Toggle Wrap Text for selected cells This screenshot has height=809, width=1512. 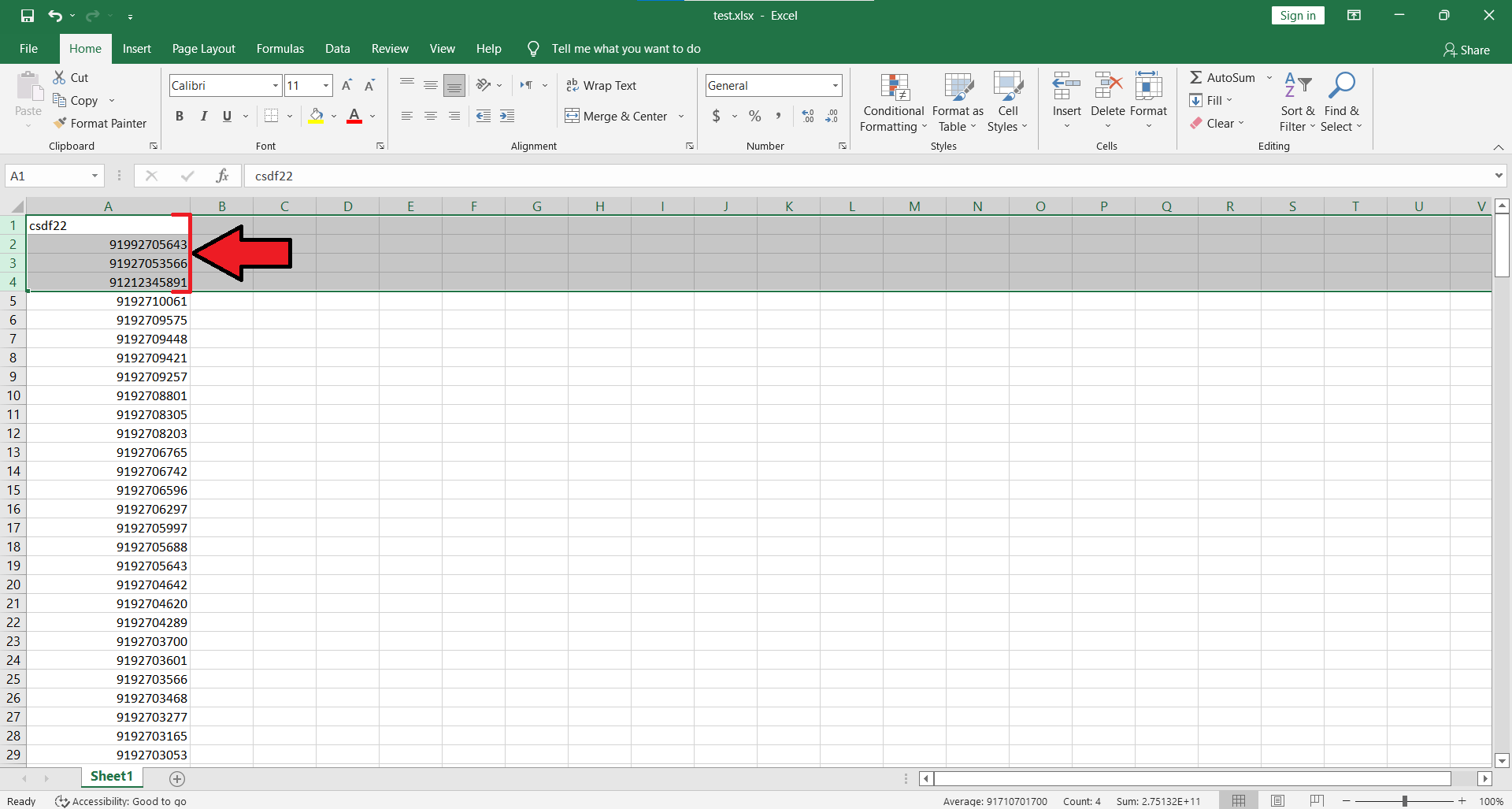tap(602, 85)
